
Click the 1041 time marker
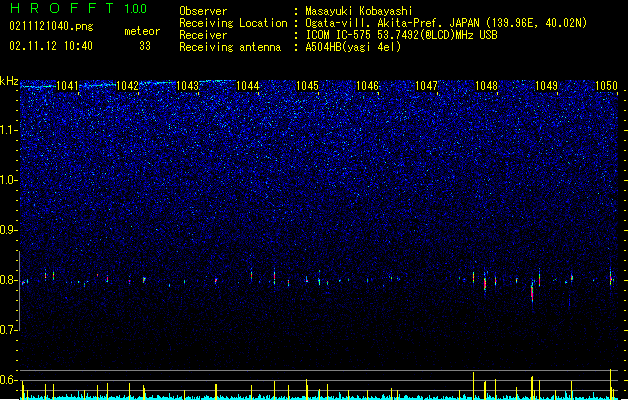(x=67, y=86)
